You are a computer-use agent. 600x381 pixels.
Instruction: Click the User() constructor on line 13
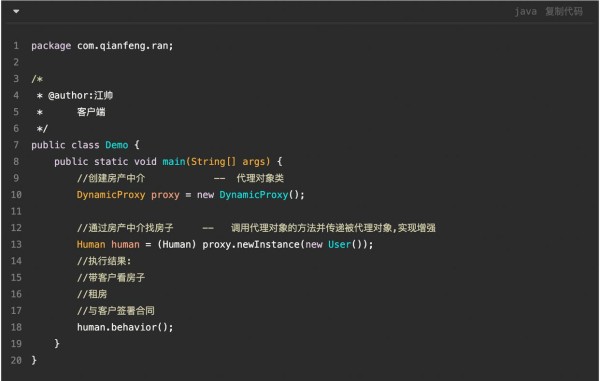[x=344, y=244]
